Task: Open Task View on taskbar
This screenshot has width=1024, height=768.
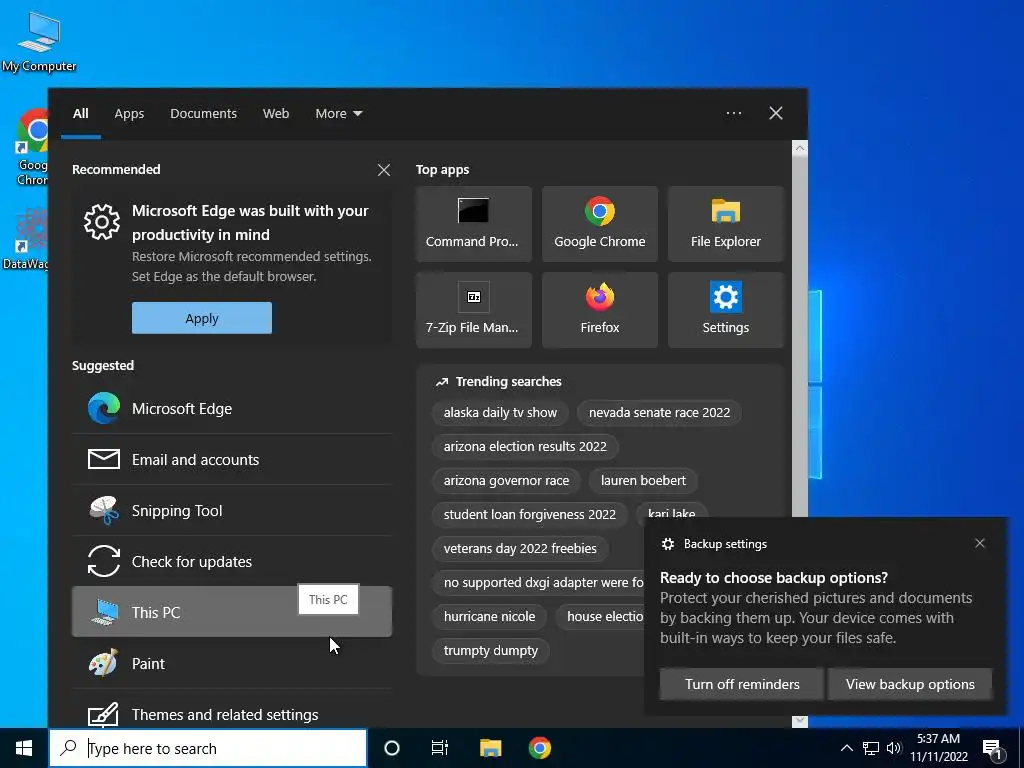Action: [x=440, y=748]
